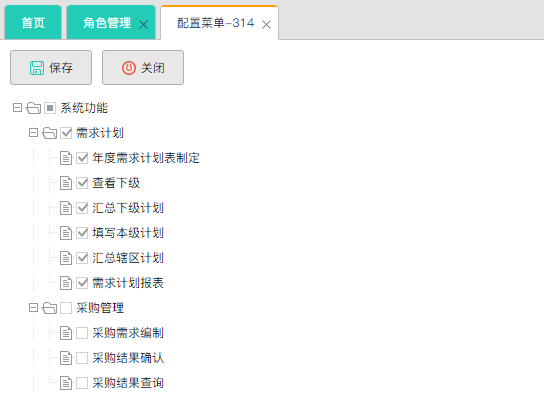Viewport: 544px width, 395px height.
Task: Uncheck the 汇总辖区计划 checkbox
Action: pos(82,258)
